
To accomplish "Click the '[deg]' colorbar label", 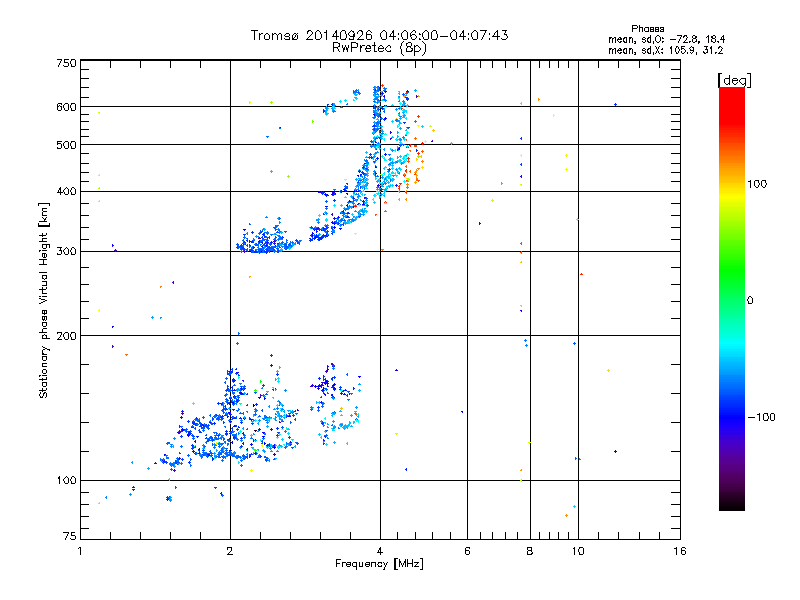I will pos(734,80).
